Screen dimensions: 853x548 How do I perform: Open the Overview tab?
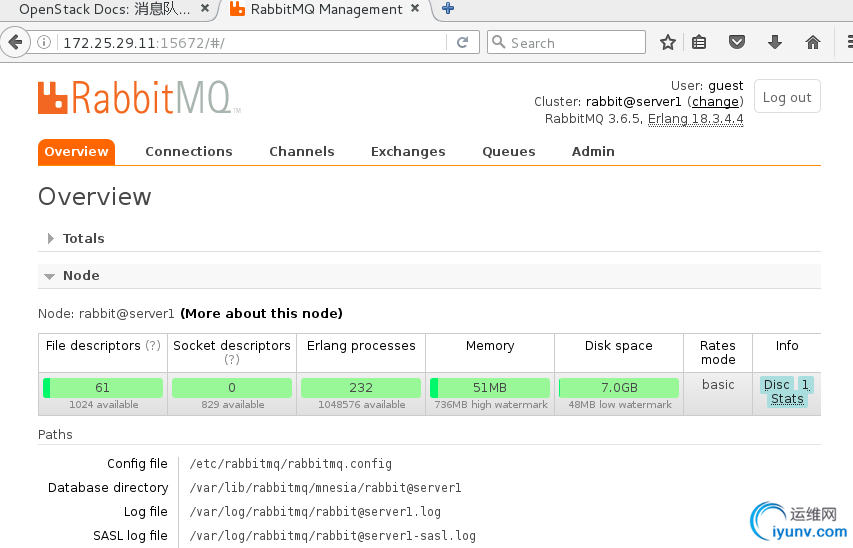point(76,152)
